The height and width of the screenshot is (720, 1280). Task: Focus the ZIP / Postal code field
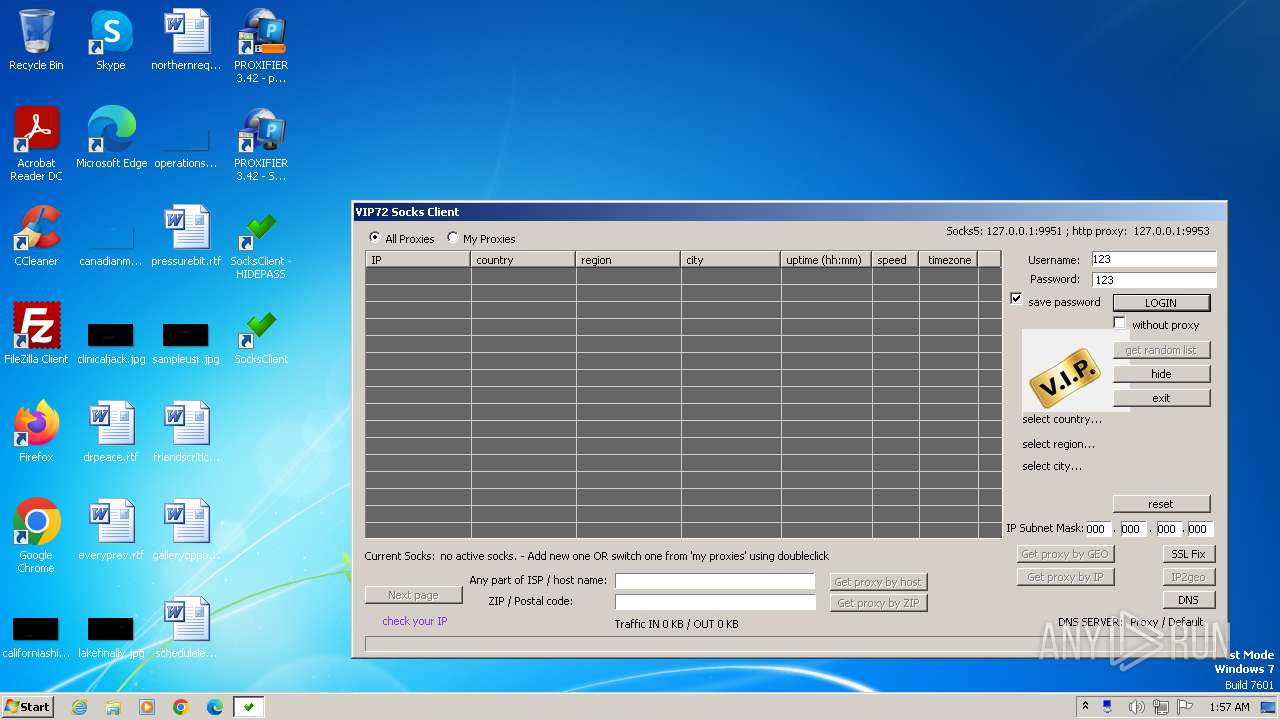(715, 601)
